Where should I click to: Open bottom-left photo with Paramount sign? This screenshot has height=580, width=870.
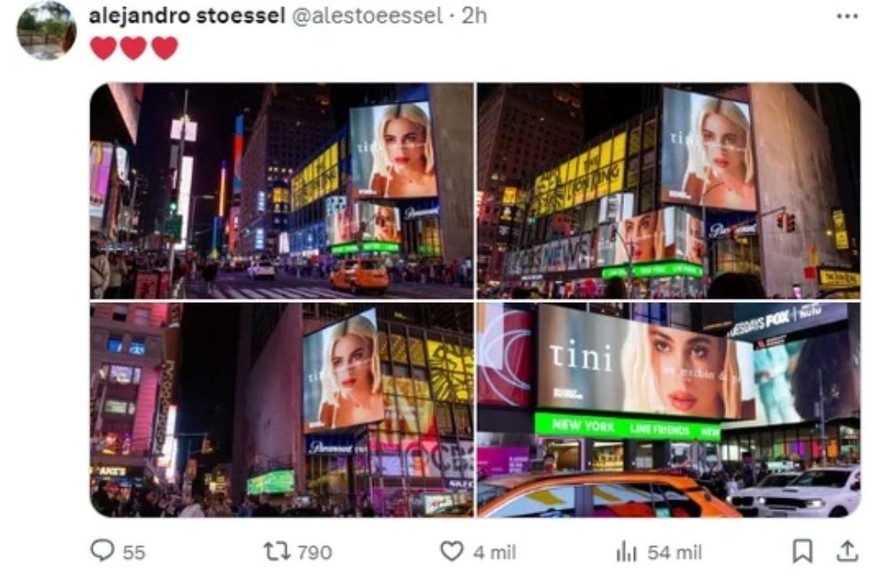coord(282,410)
